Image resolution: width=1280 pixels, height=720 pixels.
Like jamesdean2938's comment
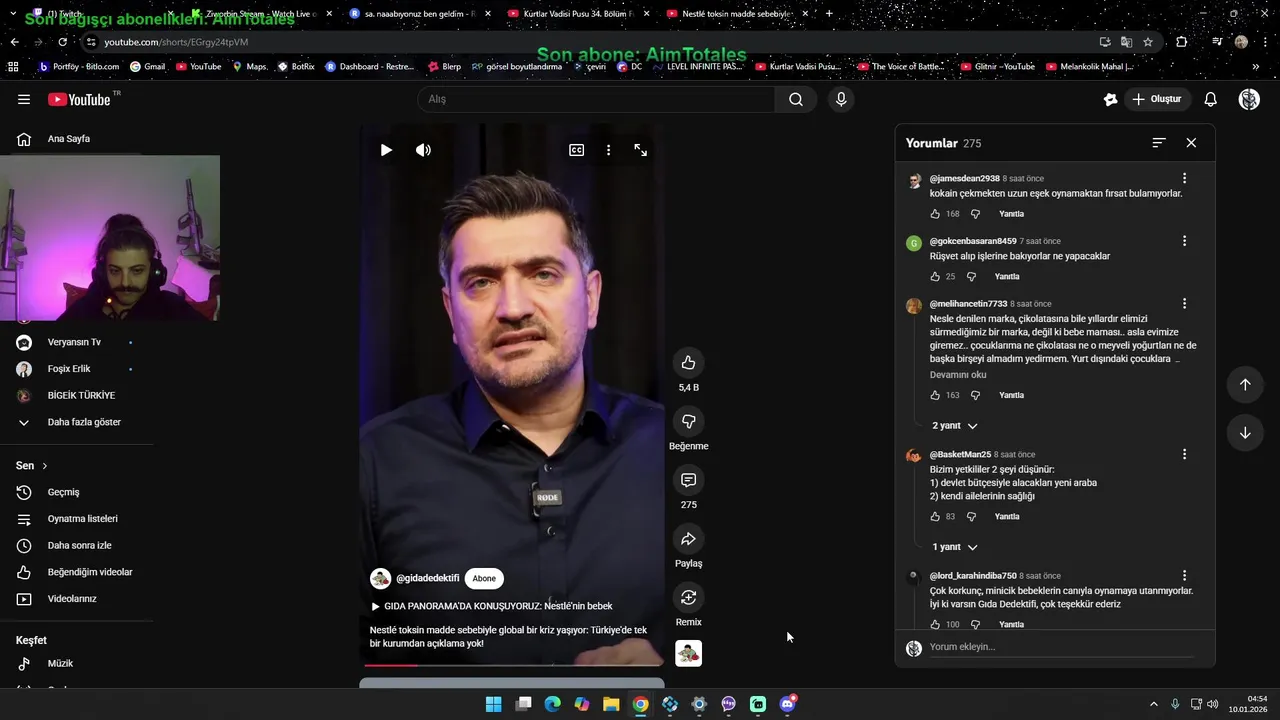click(x=935, y=214)
